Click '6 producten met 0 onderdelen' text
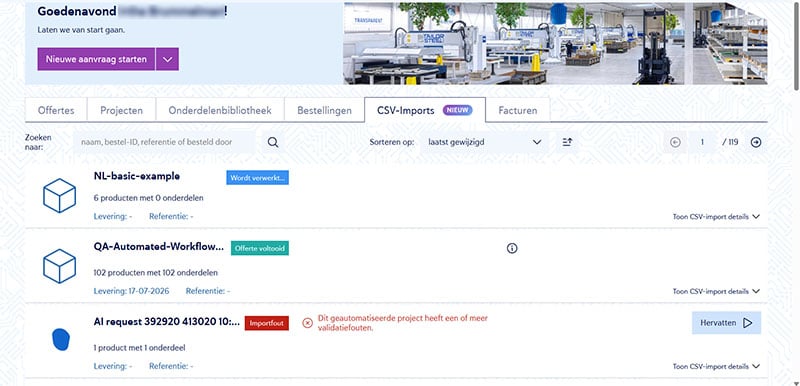800x386 pixels. click(x=148, y=198)
